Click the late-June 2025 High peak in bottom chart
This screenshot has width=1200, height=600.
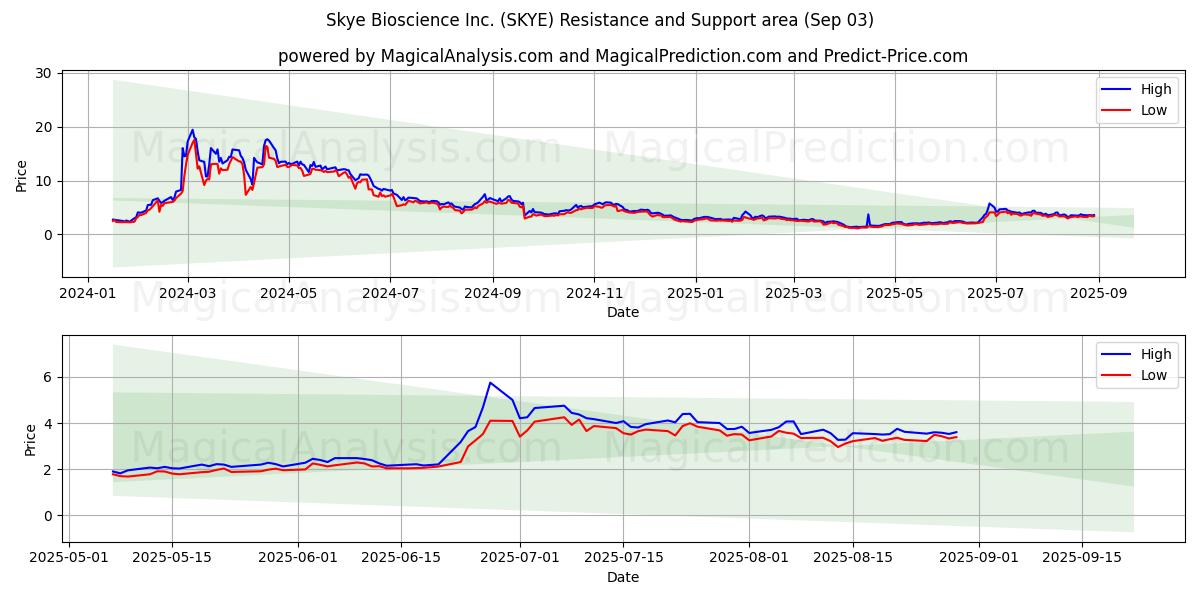click(x=490, y=383)
